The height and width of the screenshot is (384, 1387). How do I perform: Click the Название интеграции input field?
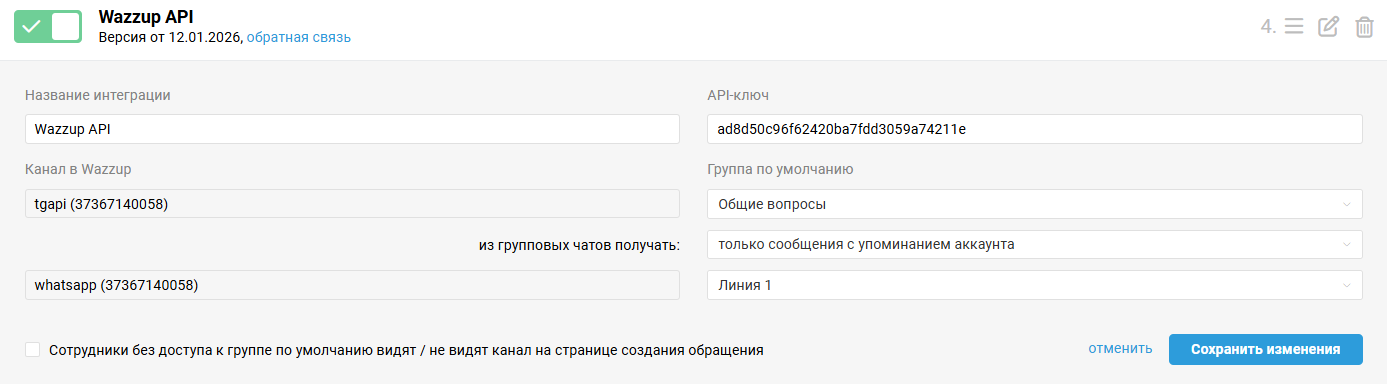click(352, 129)
